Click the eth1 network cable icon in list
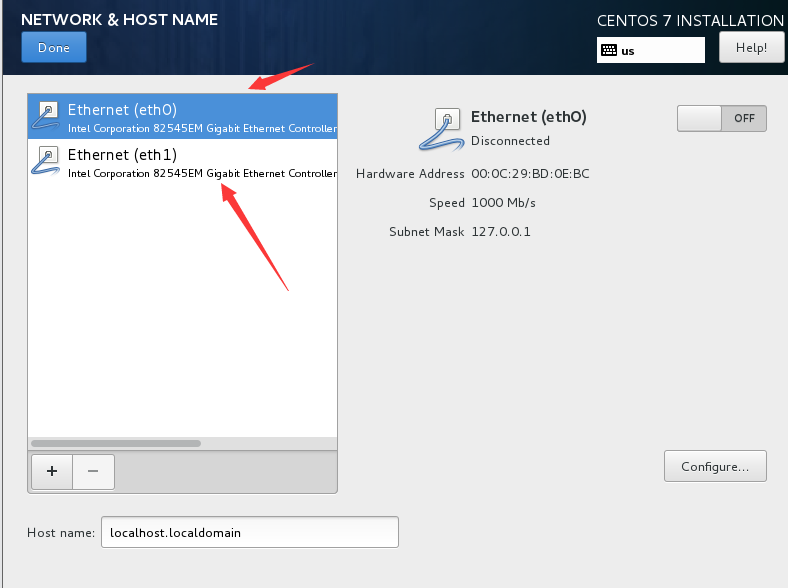 pyautogui.click(x=45, y=161)
